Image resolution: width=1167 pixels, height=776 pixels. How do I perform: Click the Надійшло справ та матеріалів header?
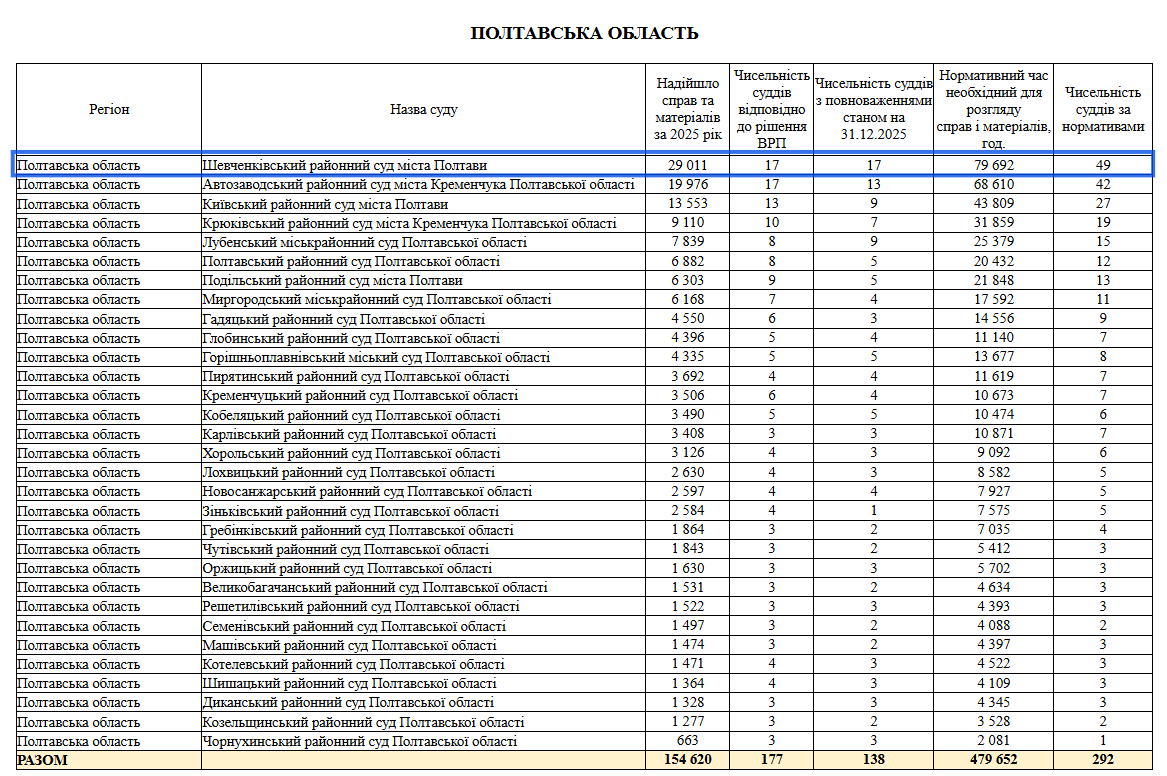click(x=687, y=109)
